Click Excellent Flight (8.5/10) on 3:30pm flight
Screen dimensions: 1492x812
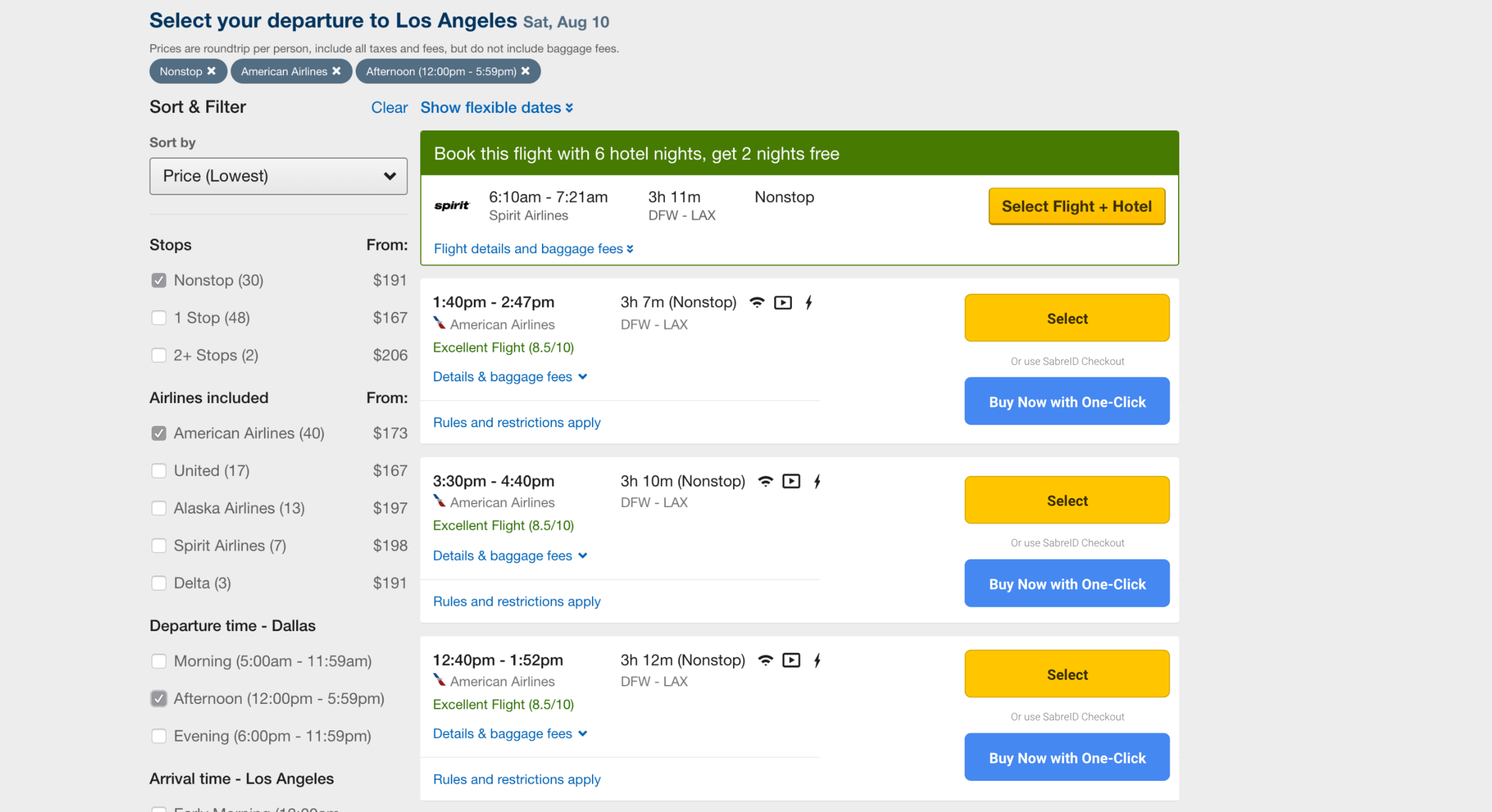503,526
